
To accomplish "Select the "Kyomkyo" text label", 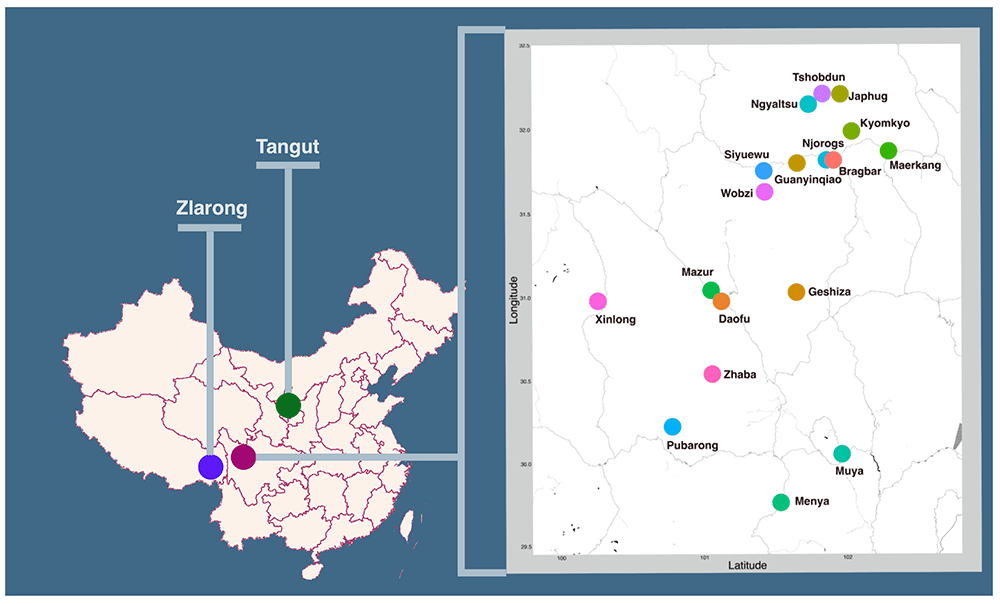I will (x=885, y=123).
